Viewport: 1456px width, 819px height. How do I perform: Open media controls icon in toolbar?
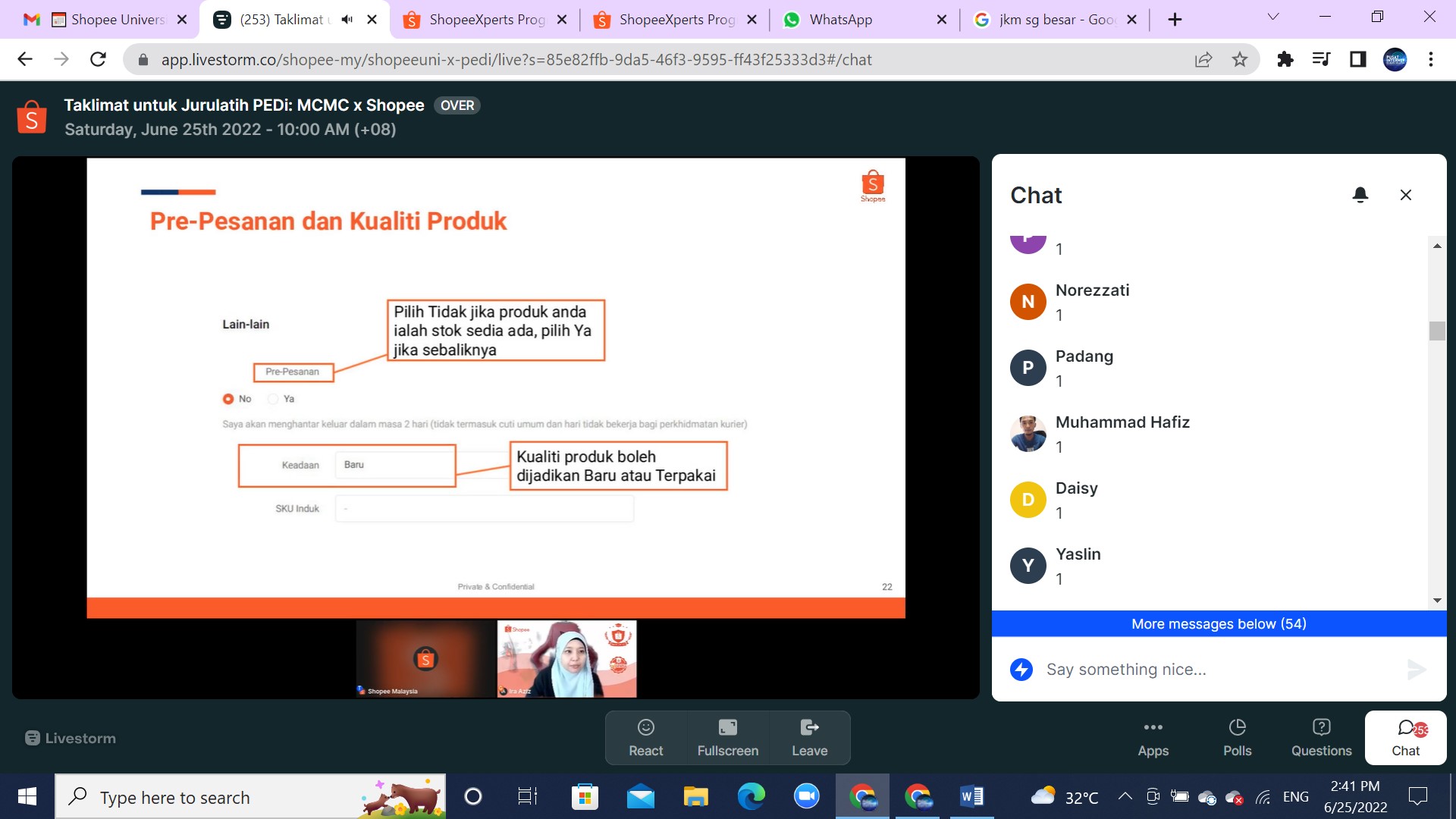tap(1321, 59)
